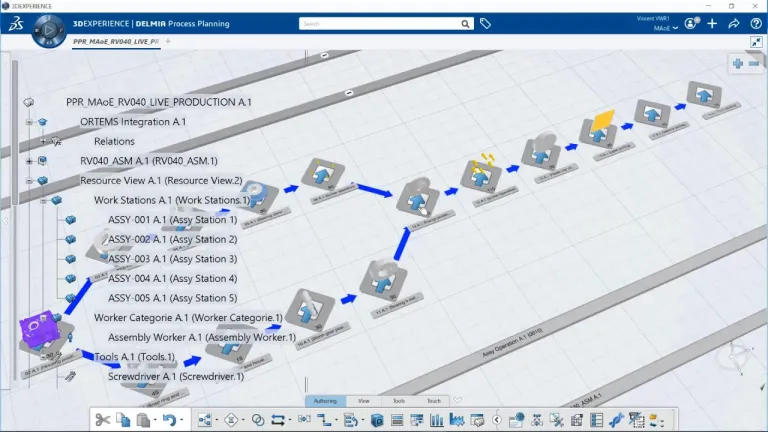Click the operation tile with orange square

600,130
